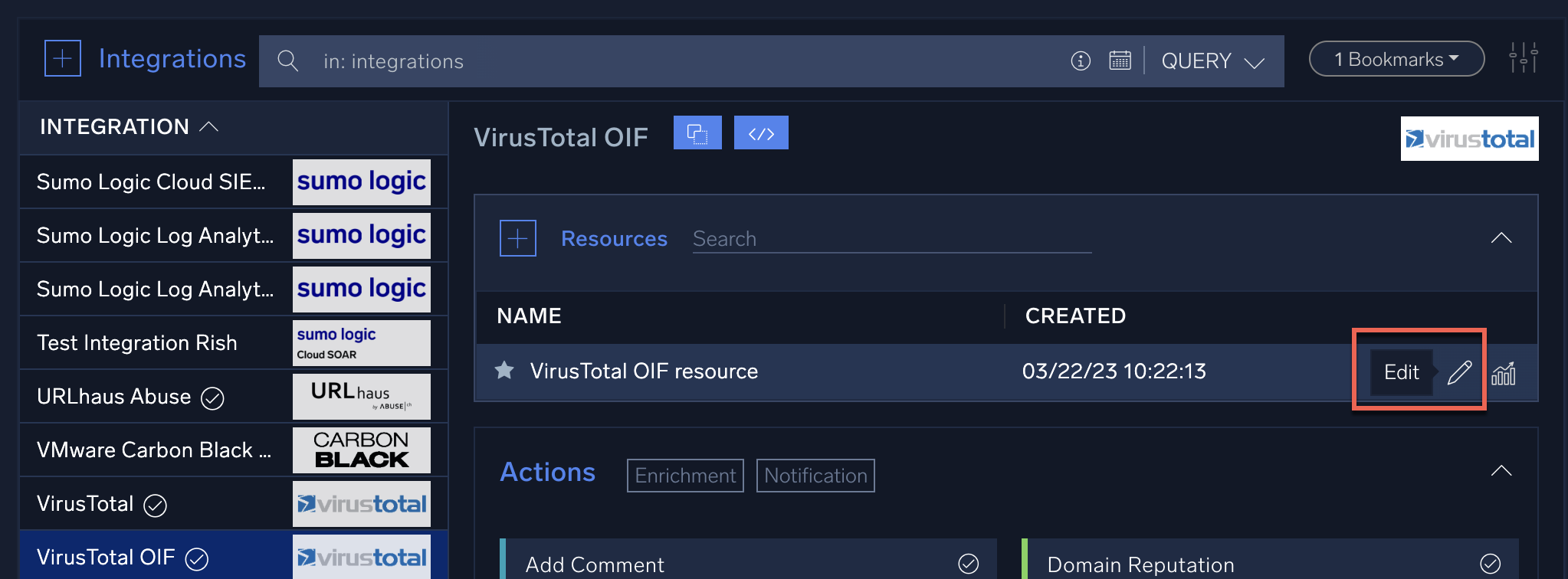Open the calendar date picker icon
Screen dimensions: 1568x579
(x=1120, y=61)
